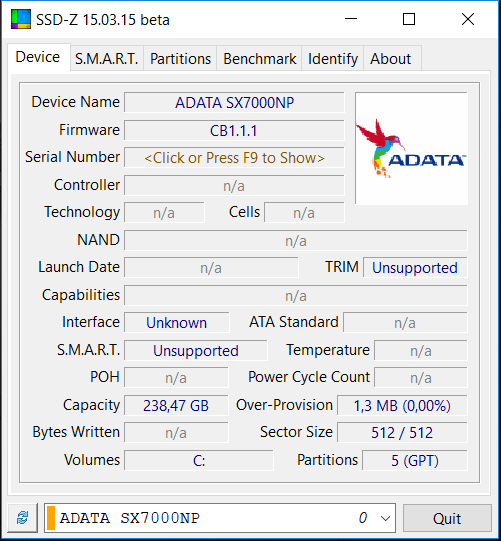Click the TRIM value Unsupported

click(415, 268)
